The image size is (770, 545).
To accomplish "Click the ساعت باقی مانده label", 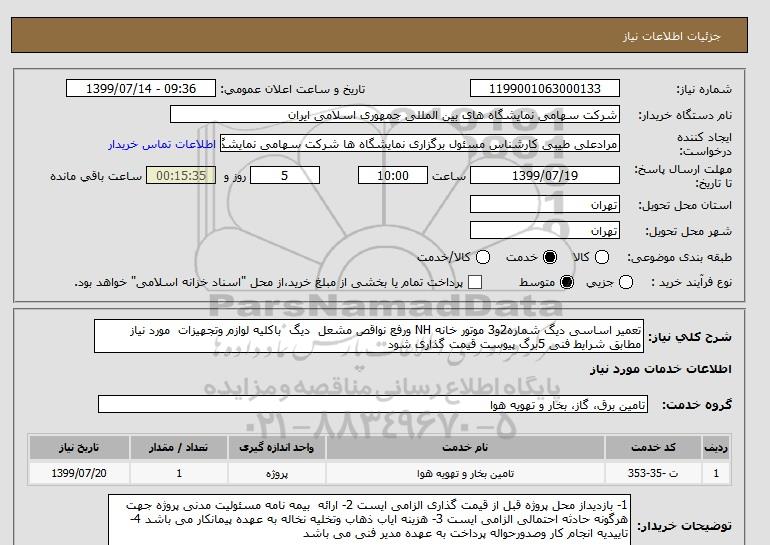I will point(96,176).
